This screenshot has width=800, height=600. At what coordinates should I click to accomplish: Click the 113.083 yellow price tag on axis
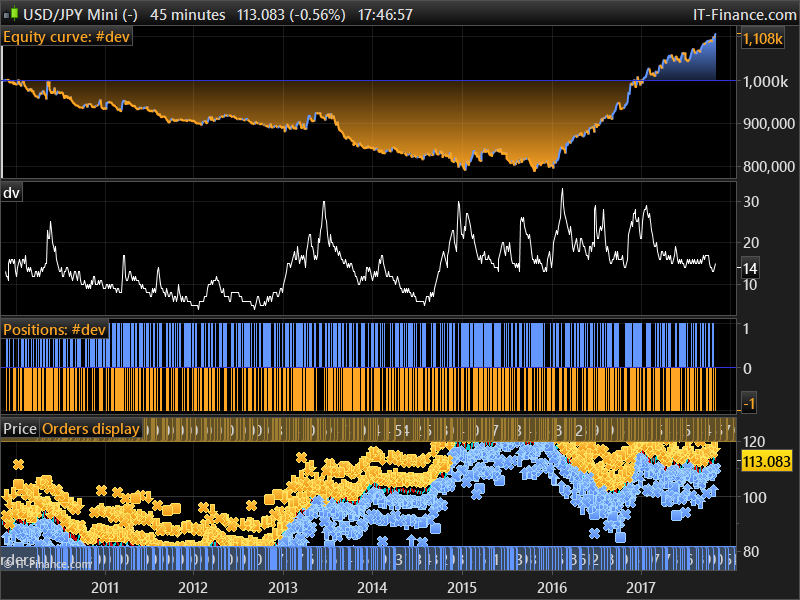pos(767,462)
